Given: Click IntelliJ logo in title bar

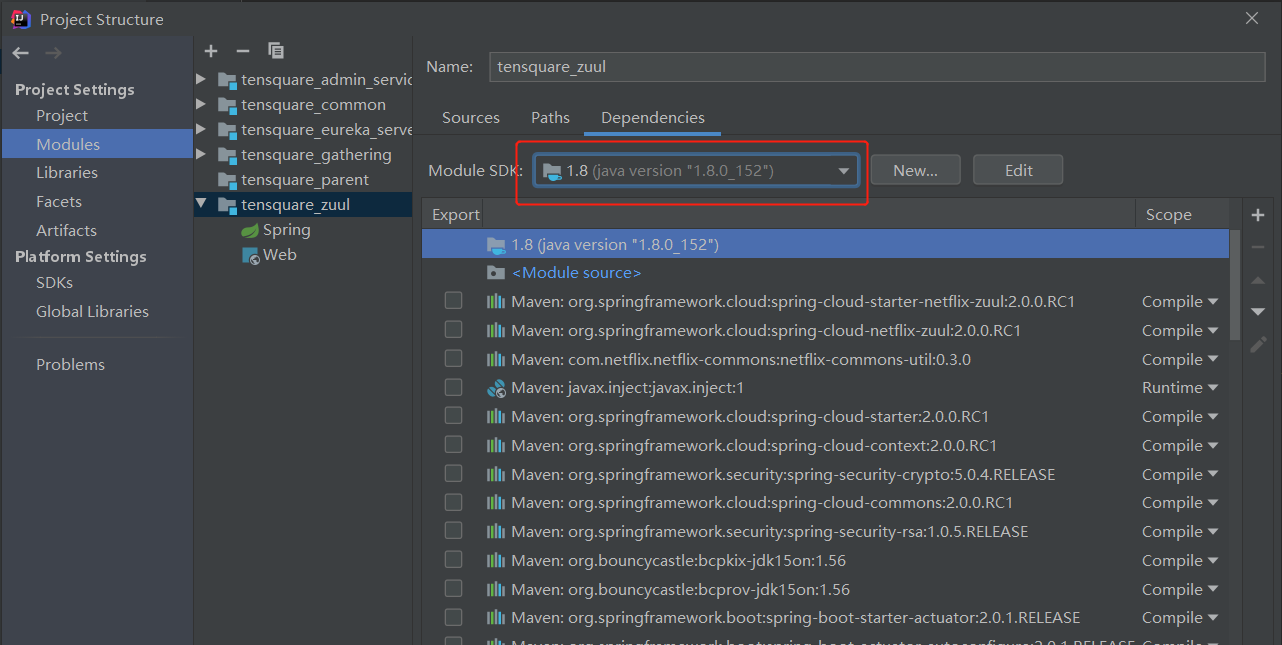Looking at the screenshot, I should 21,19.
